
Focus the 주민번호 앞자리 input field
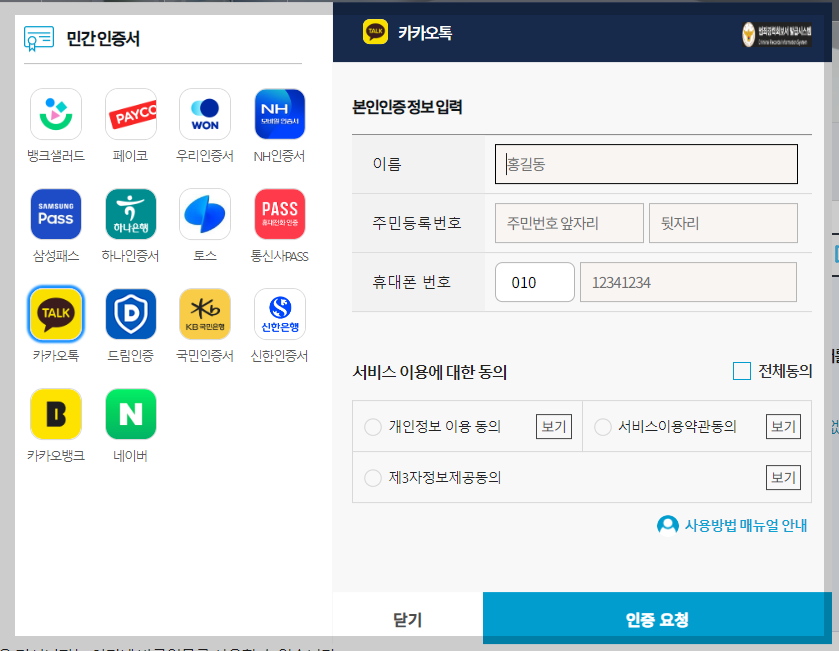(x=569, y=223)
